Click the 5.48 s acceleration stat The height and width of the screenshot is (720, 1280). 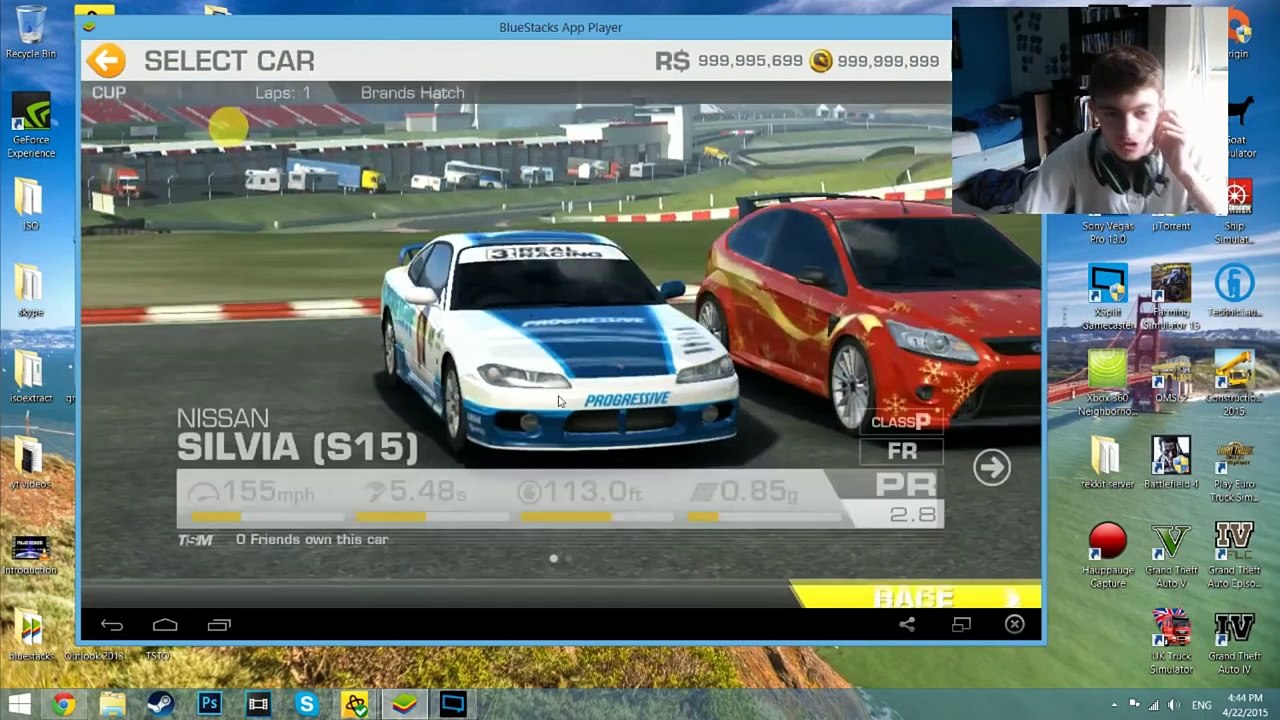(x=415, y=493)
